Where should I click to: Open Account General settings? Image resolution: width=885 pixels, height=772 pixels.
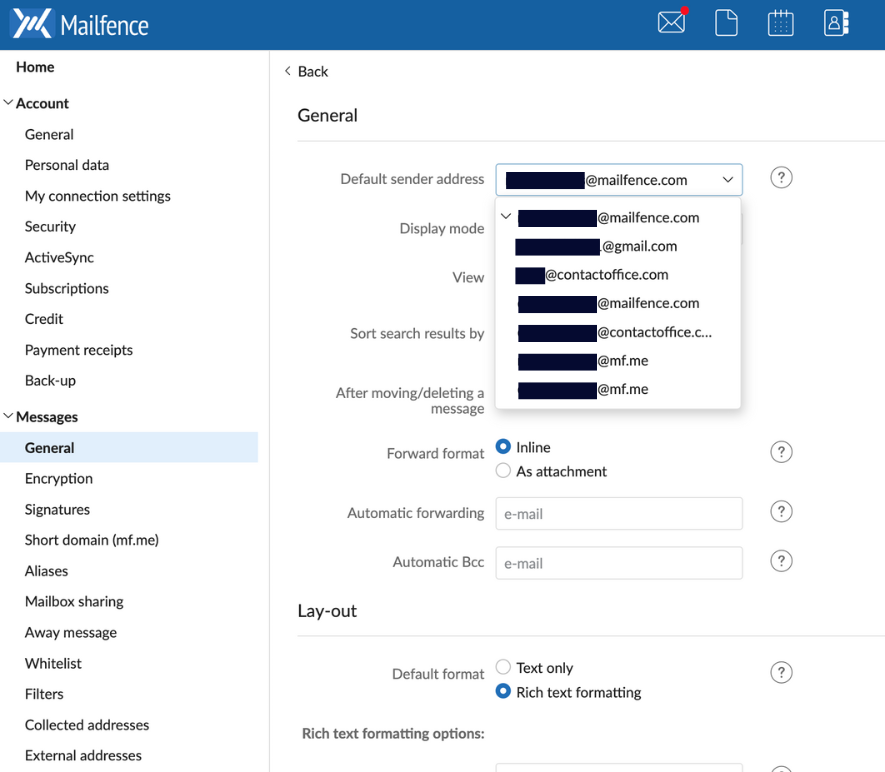(49, 134)
